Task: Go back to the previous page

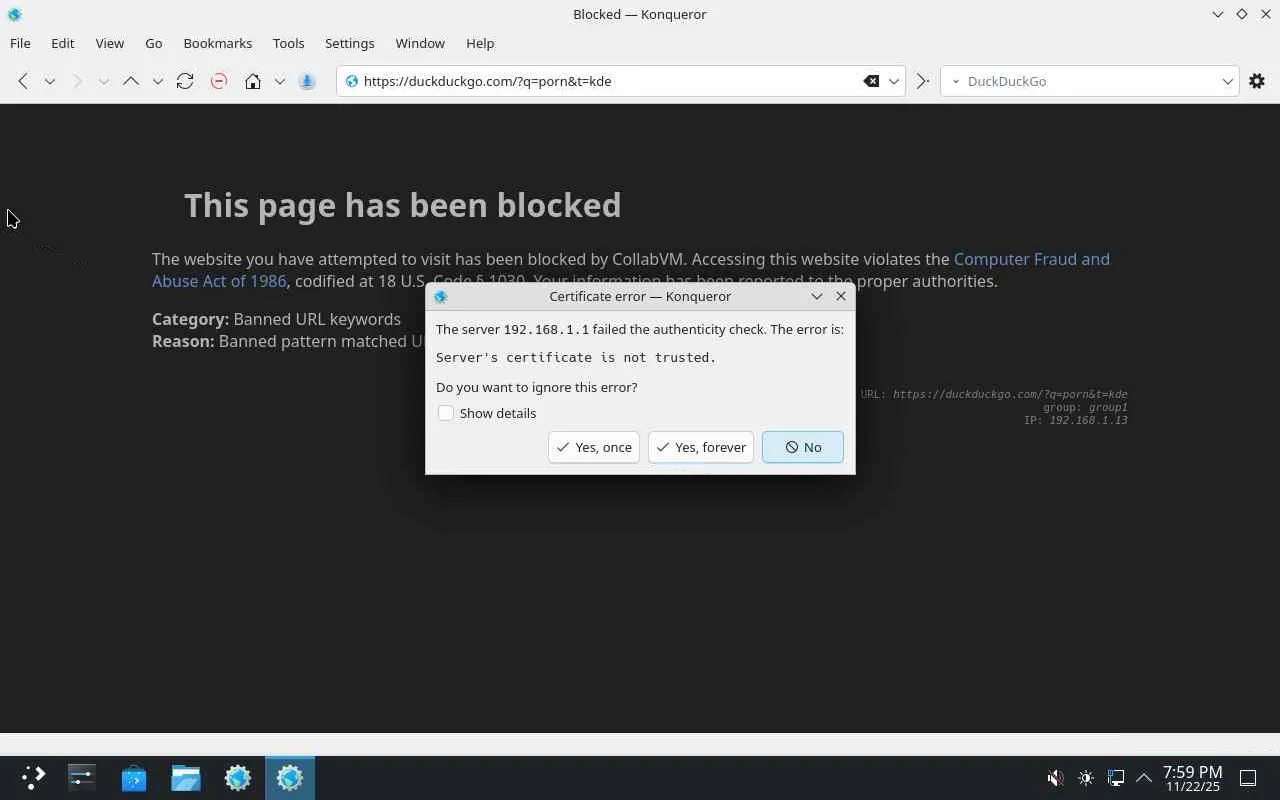Action: (23, 81)
